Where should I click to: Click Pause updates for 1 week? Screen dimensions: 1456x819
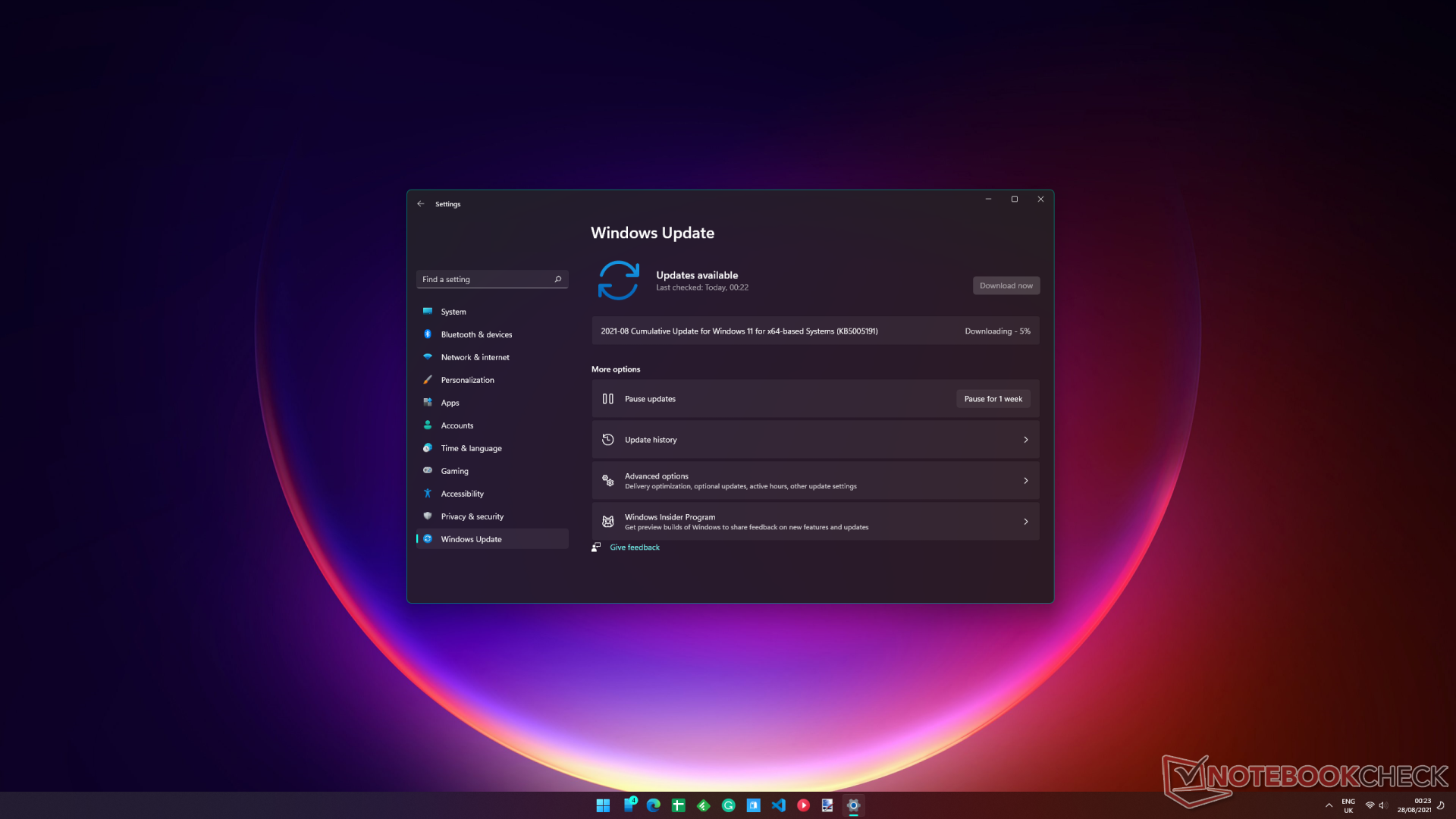[992, 398]
